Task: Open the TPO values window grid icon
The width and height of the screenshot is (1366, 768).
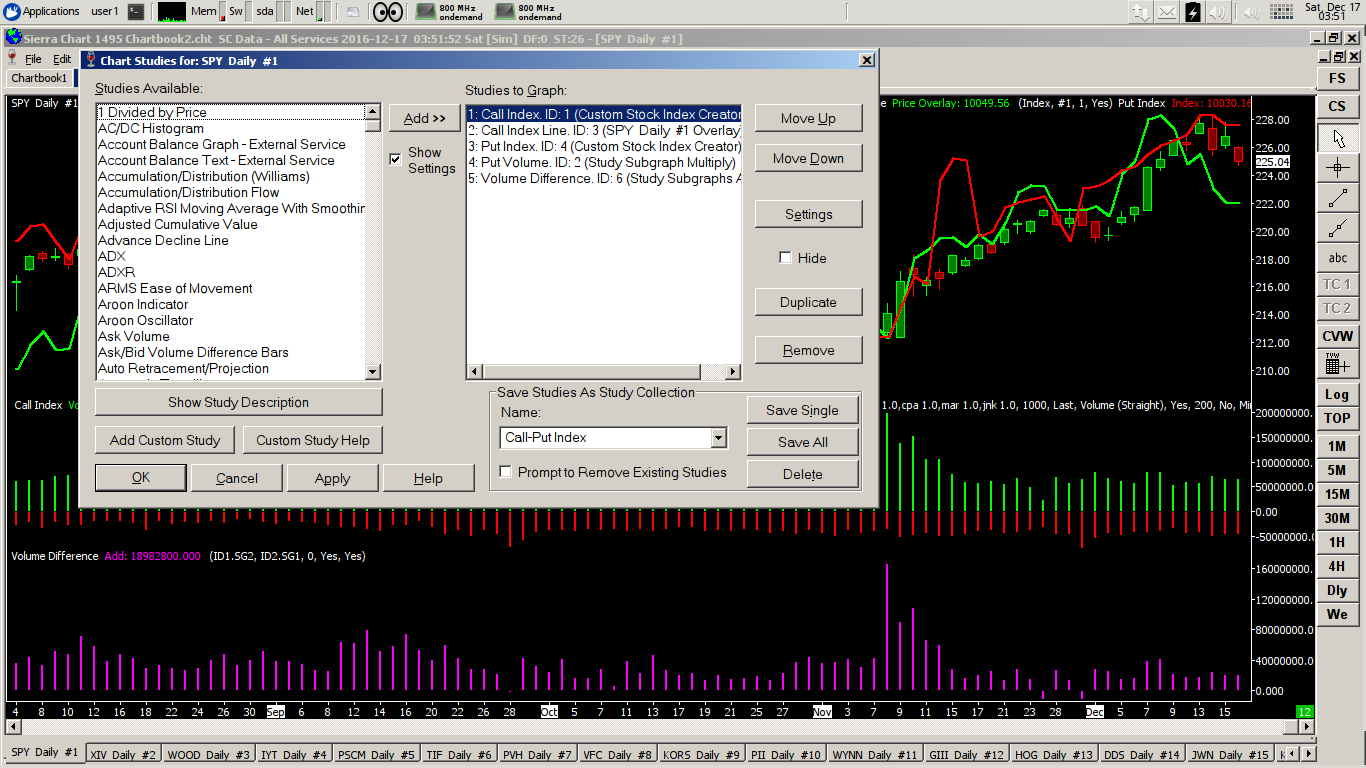Action: click(1337, 364)
